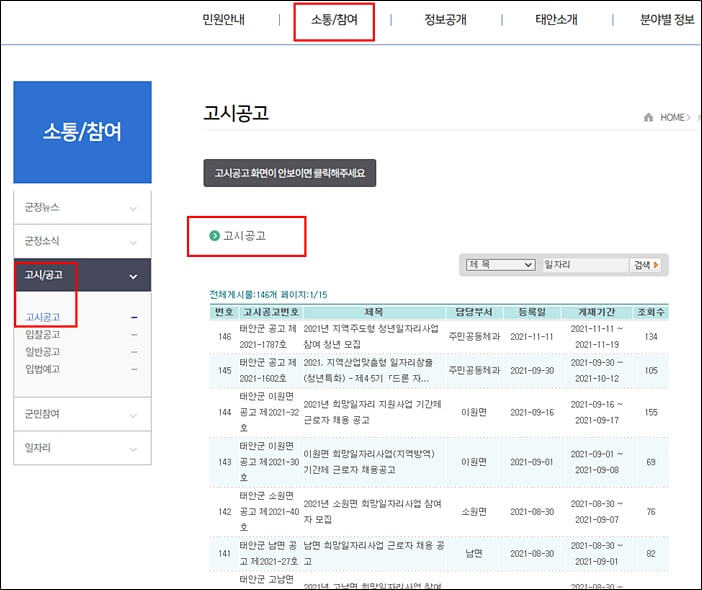Click the 제목 column header
The width and height of the screenshot is (702, 590).
pos(374,312)
